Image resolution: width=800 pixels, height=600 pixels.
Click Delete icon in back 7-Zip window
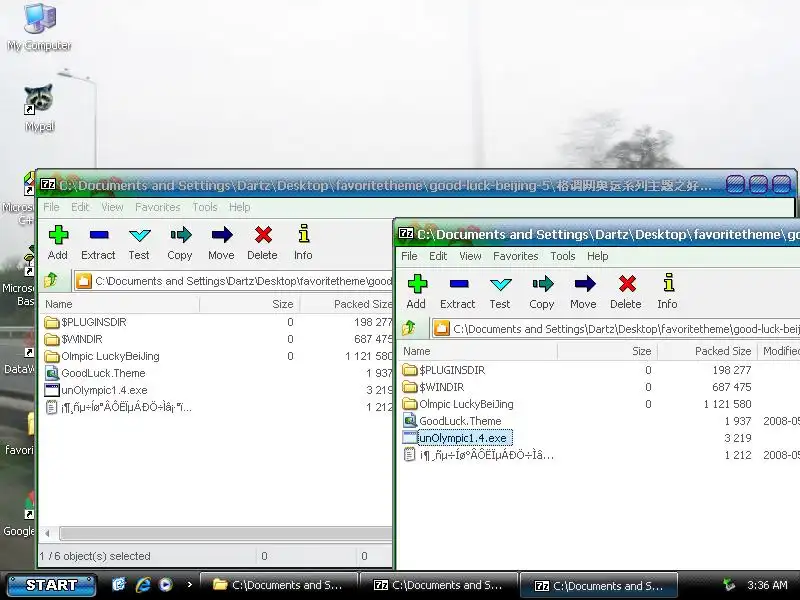coord(263,235)
